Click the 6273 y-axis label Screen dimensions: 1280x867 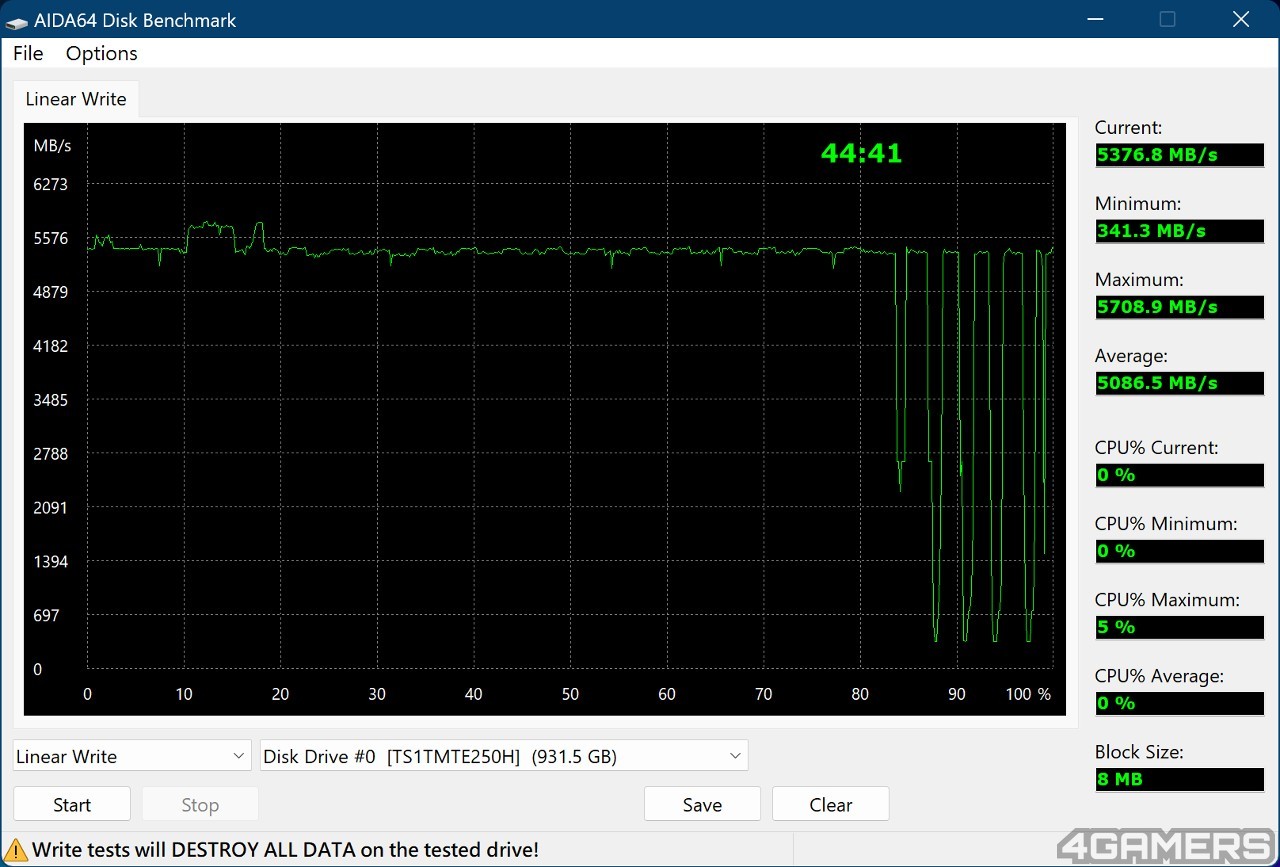click(51, 184)
